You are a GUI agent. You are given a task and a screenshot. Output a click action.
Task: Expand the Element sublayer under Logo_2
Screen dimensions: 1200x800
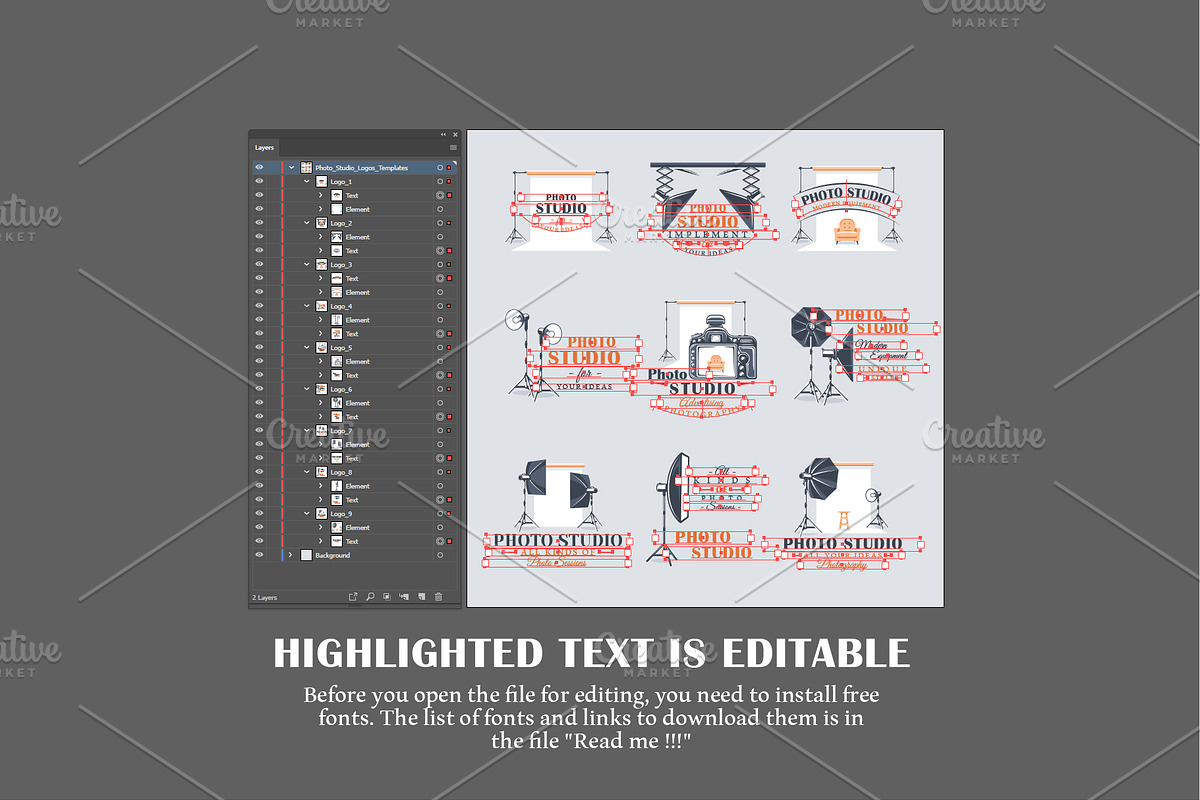click(x=322, y=237)
